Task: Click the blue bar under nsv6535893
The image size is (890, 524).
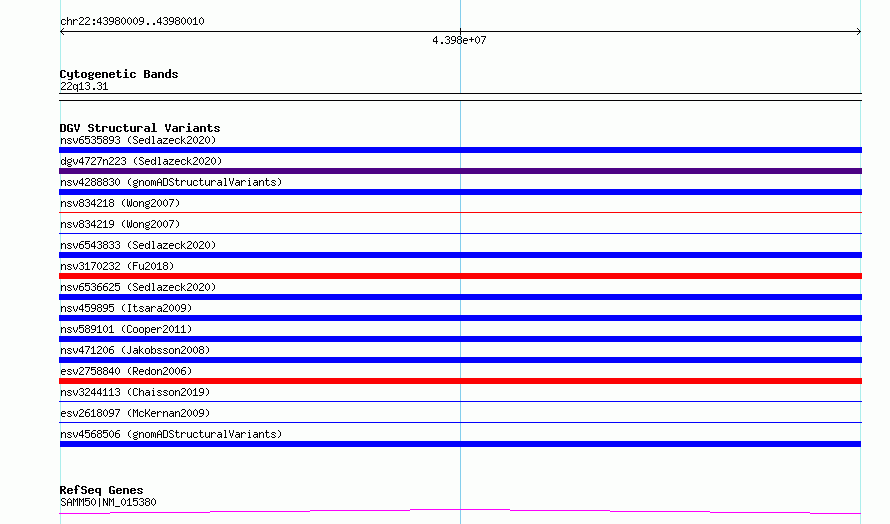Action: tap(460, 150)
